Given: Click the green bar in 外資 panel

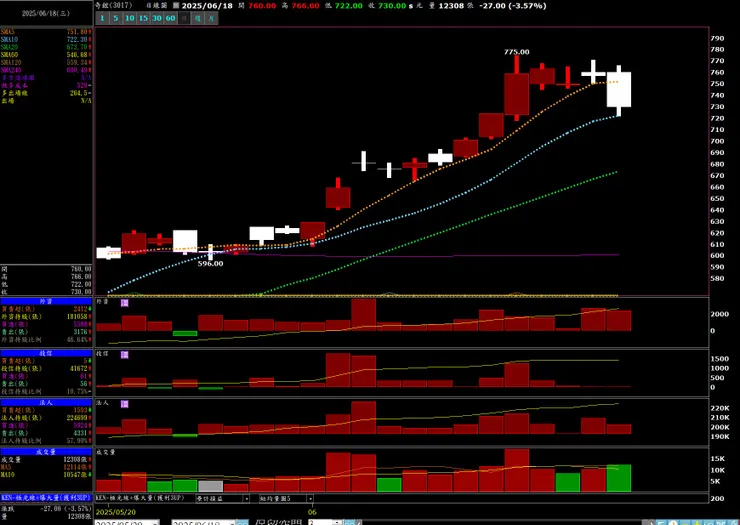Looking at the screenshot, I should point(185,333).
